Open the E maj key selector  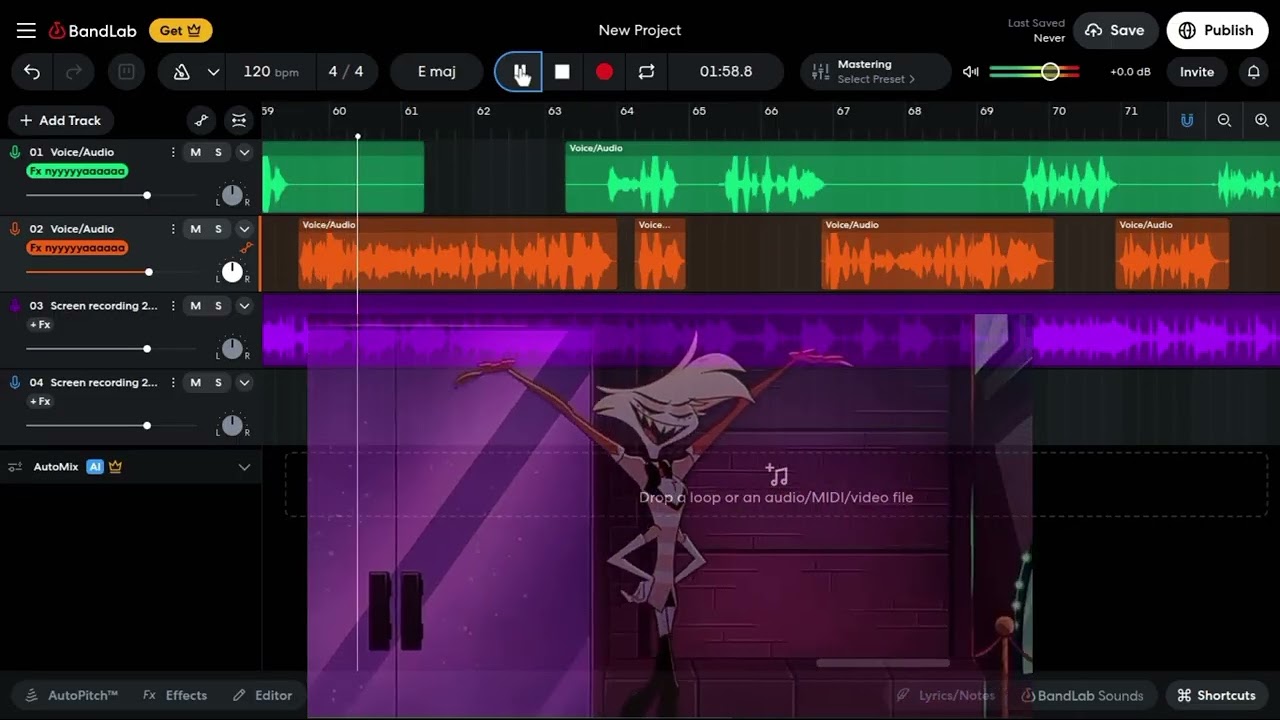click(x=437, y=72)
